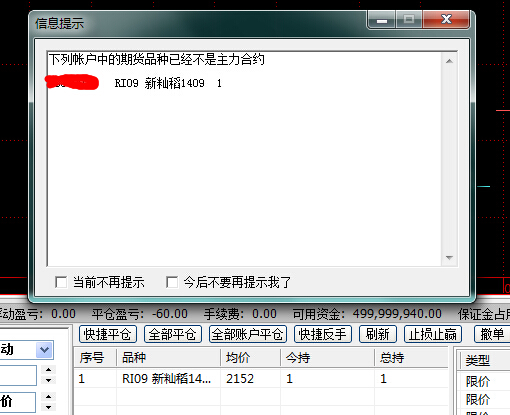Click the 可用资金 499,999,940.00 value
This screenshot has width=510, height=415.
367,314
